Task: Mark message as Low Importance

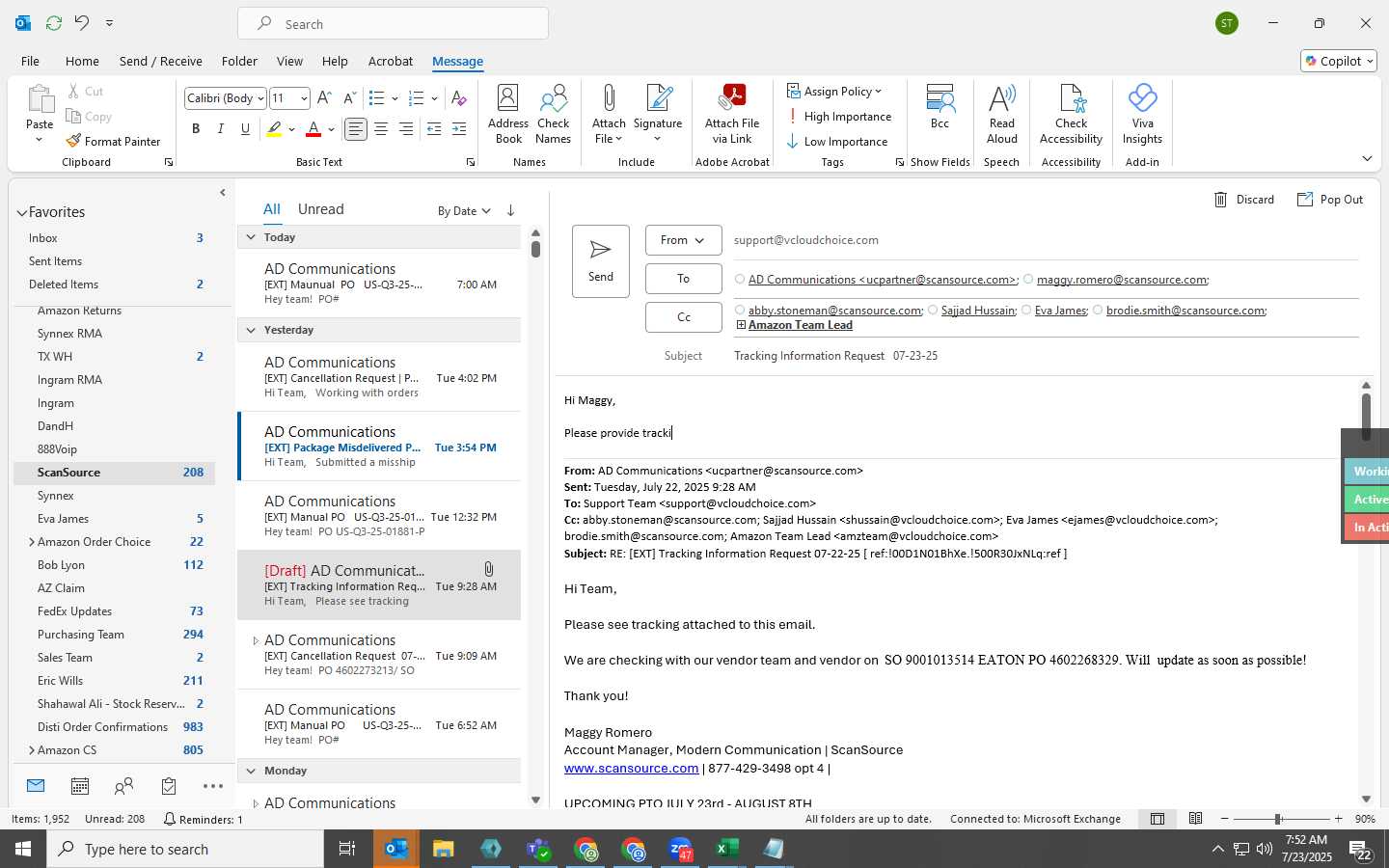Action: pos(836,142)
